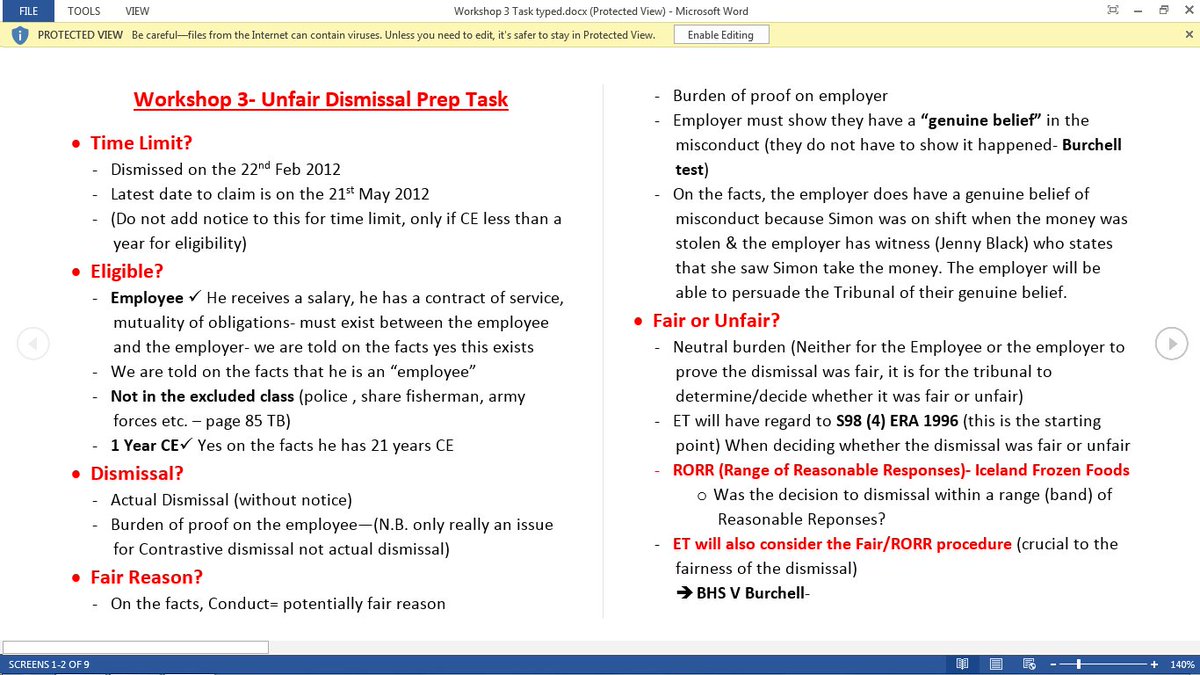
Task: Click 'Dismissed on the 22nd Feb 2012' line
Action: point(226,169)
